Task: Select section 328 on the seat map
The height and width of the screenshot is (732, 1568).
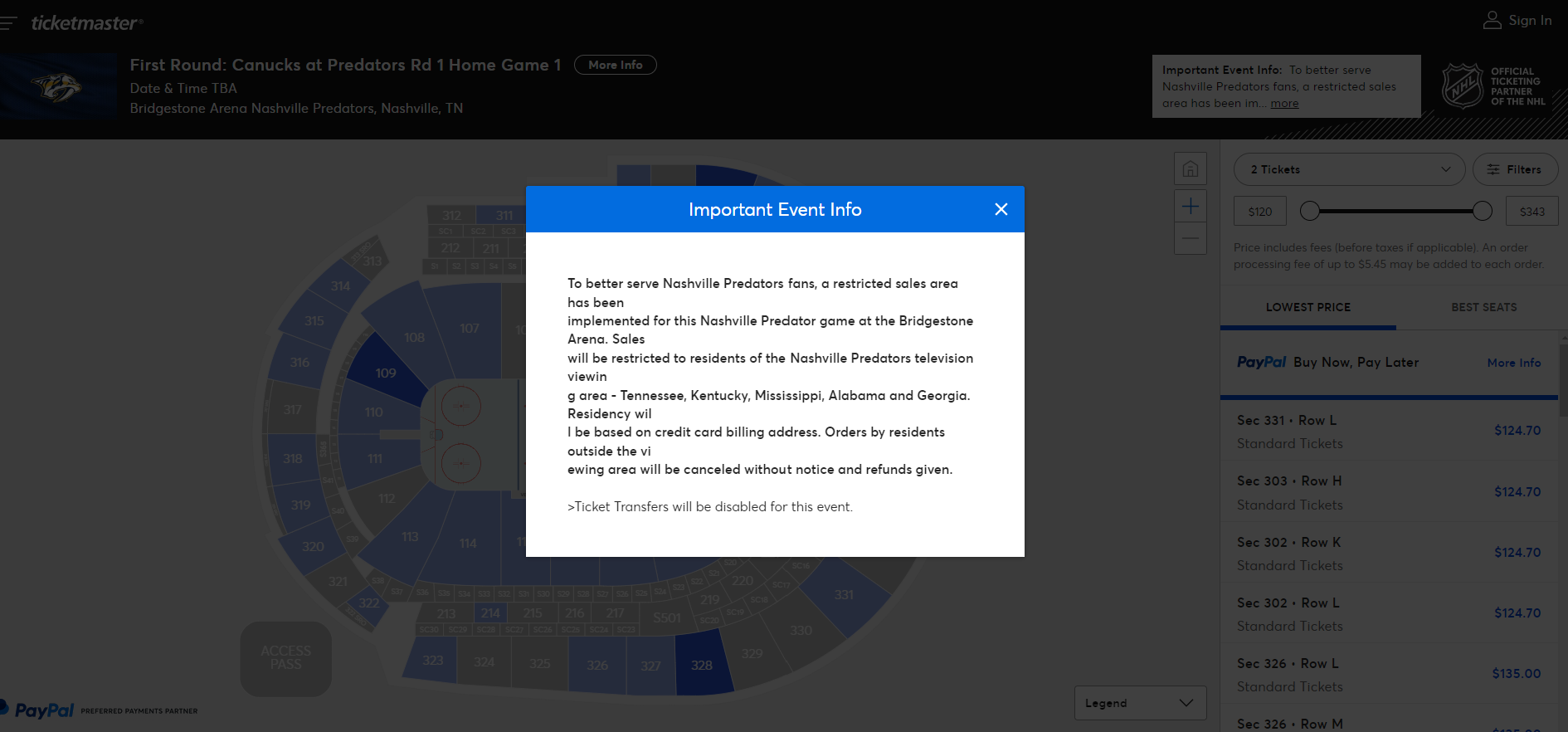Action: click(702, 665)
